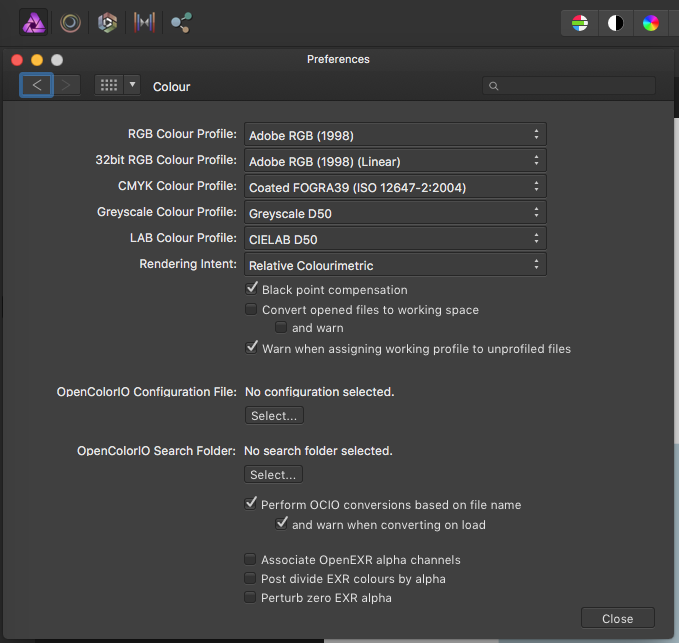Apply Auto Colours from toolbar

point(650,23)
